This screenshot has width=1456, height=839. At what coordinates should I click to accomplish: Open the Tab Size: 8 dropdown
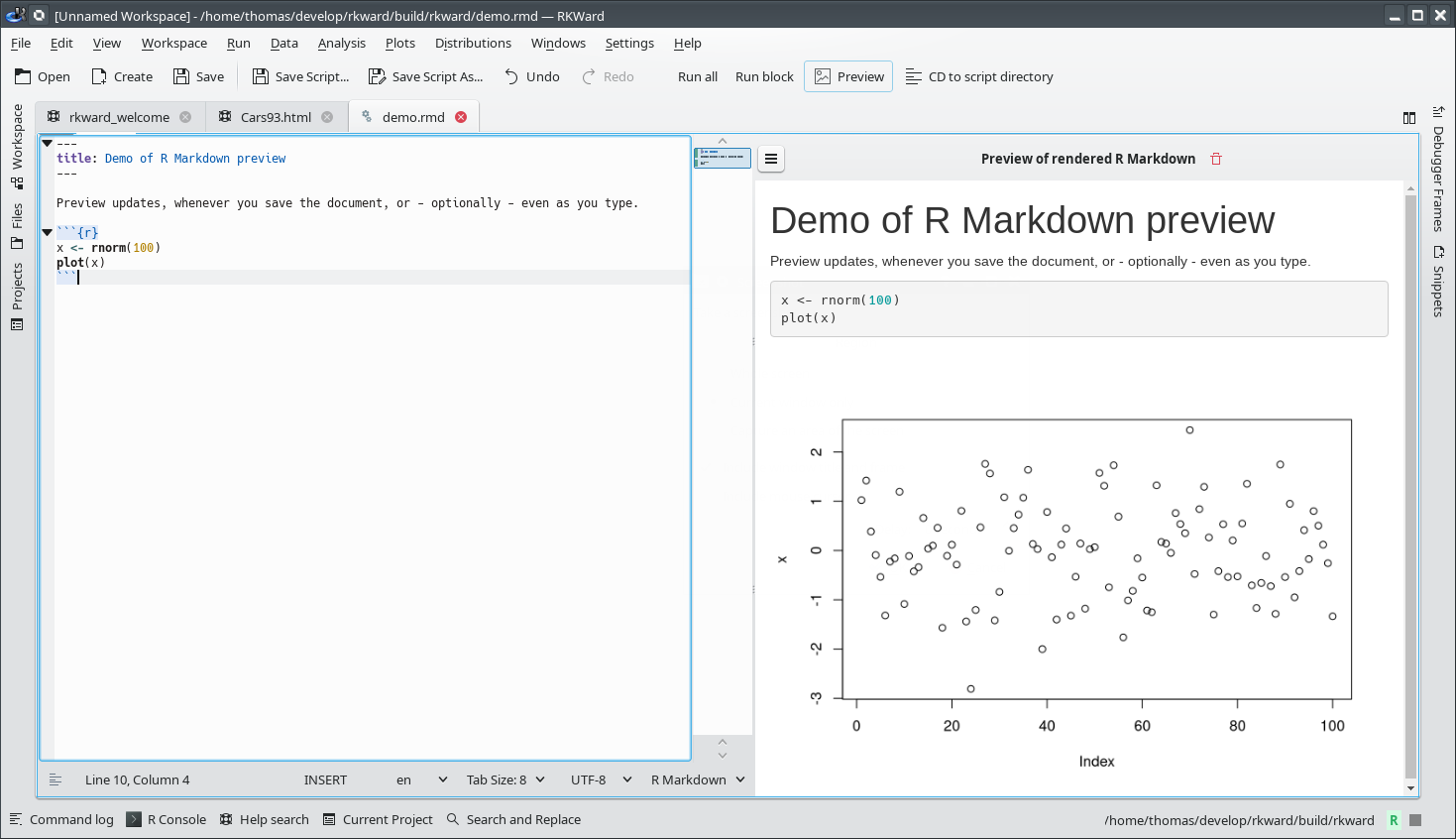(x=505, y=779)
